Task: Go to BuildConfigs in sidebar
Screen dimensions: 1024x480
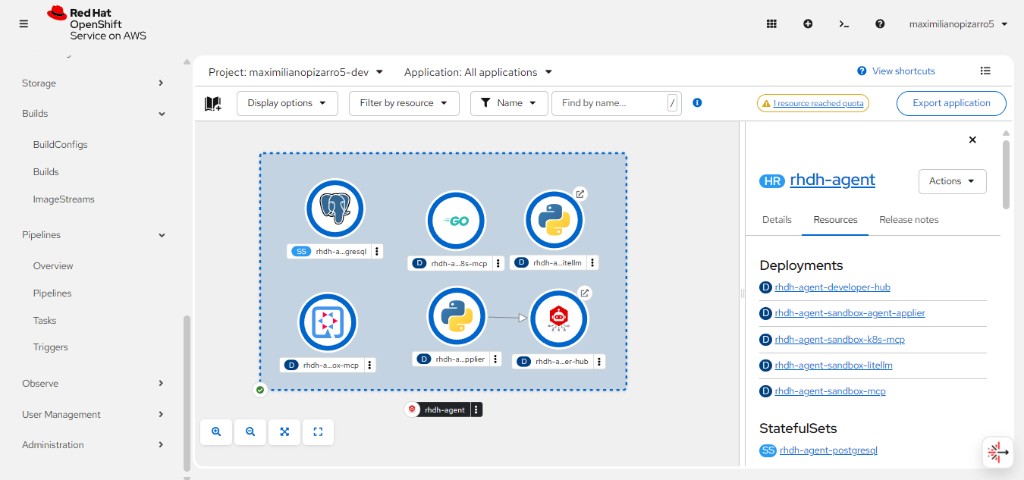Action: [x=60, y=144]
